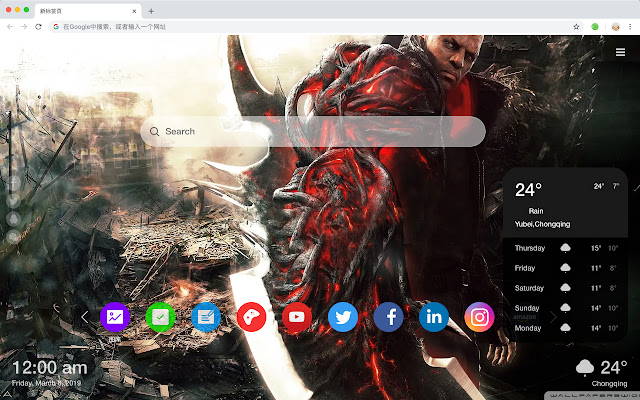The height and width of the screenshot is (400, 640).
Task: Click the green extension icon in toolbar
Action: pyautogui.click(x=595, y=27)
